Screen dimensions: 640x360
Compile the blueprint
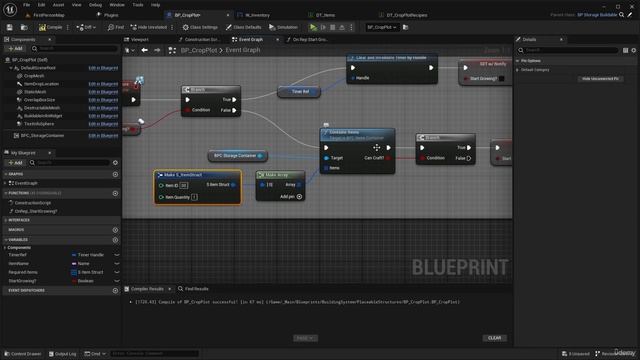point(51,27)
